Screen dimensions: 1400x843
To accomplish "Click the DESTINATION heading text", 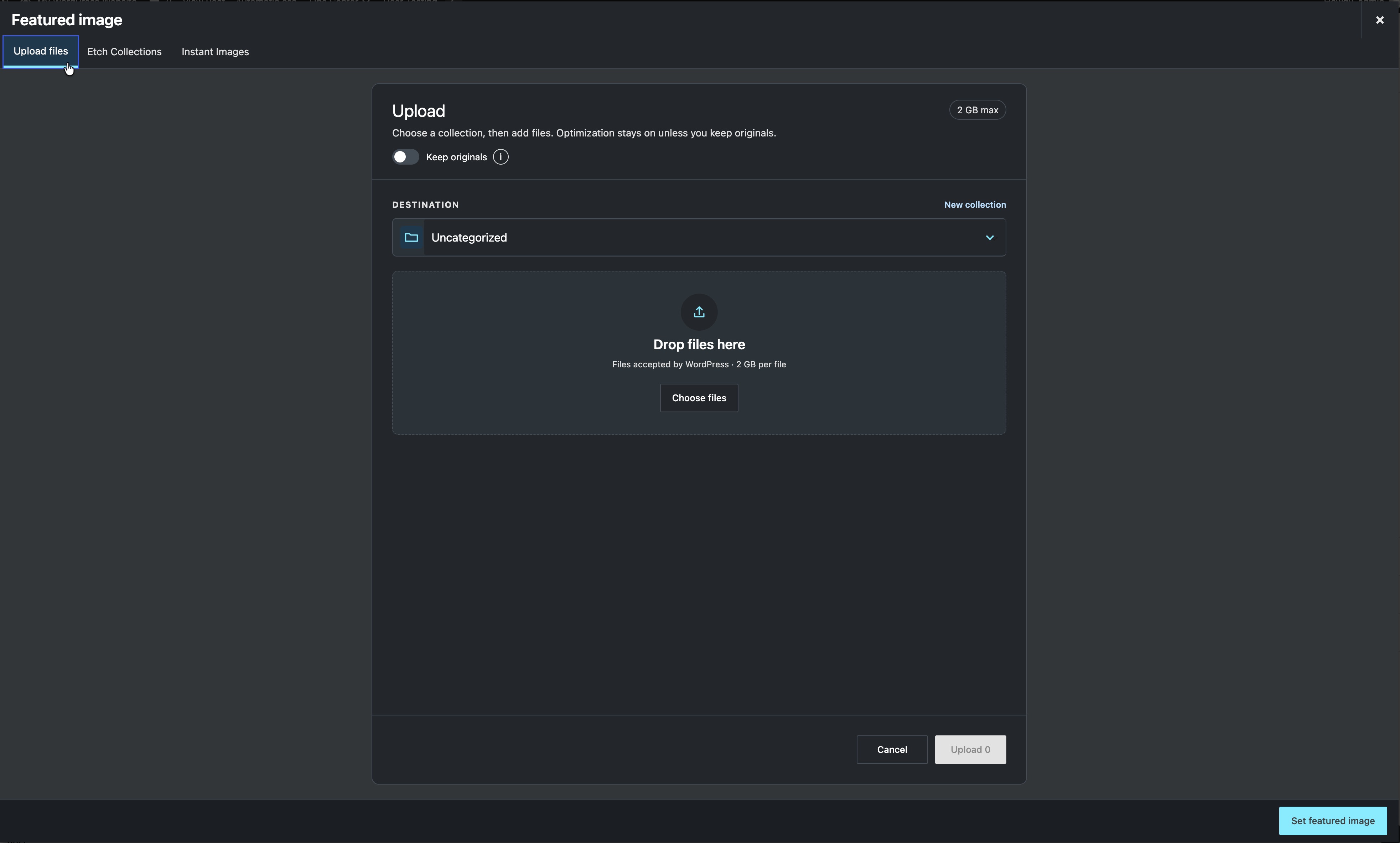I will 425,205.
